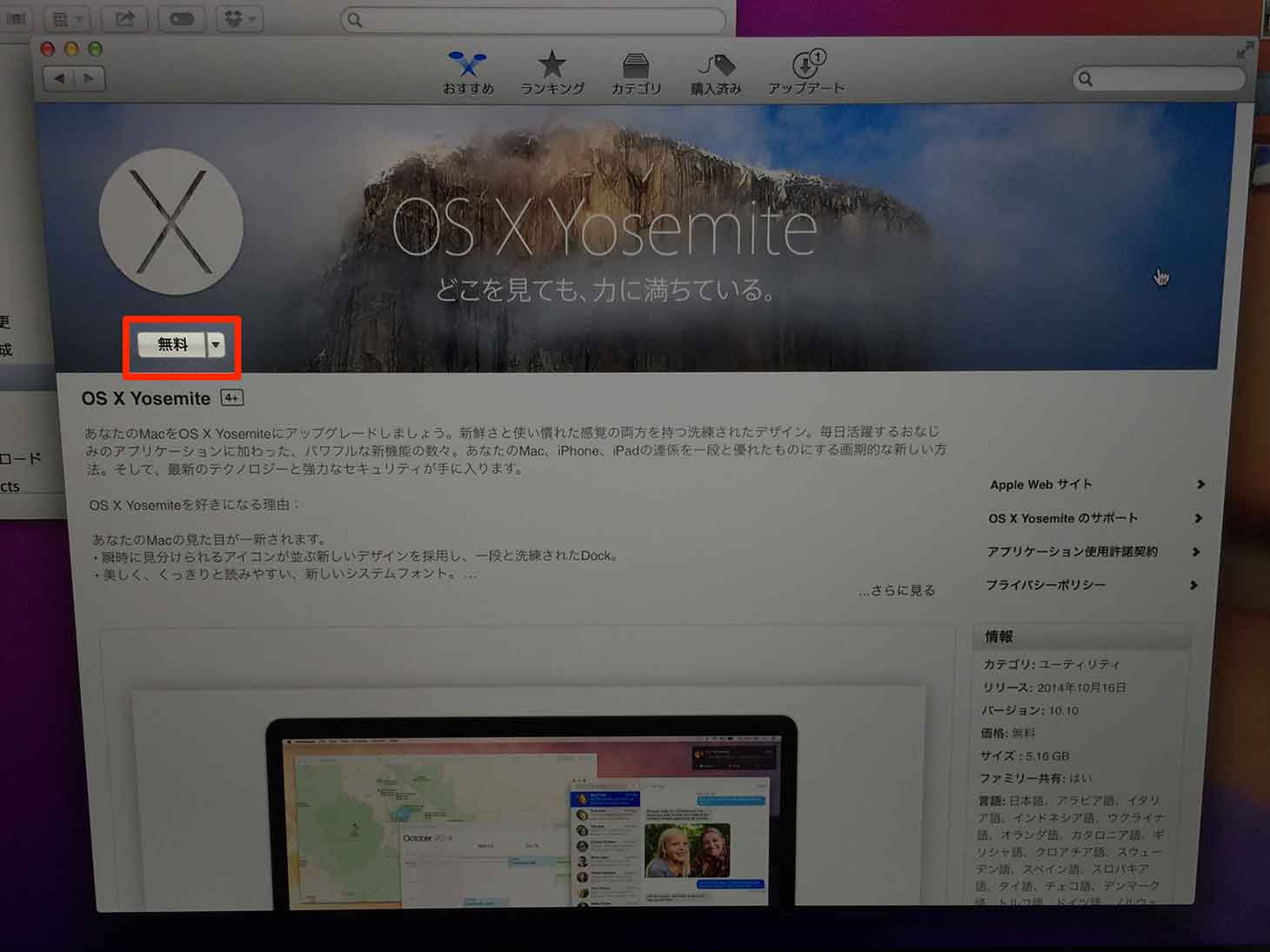Click the OS X Yosemiteを好きになる理由 line
Viewport: 1270px width, 952px height.
[x=194, y=505]
